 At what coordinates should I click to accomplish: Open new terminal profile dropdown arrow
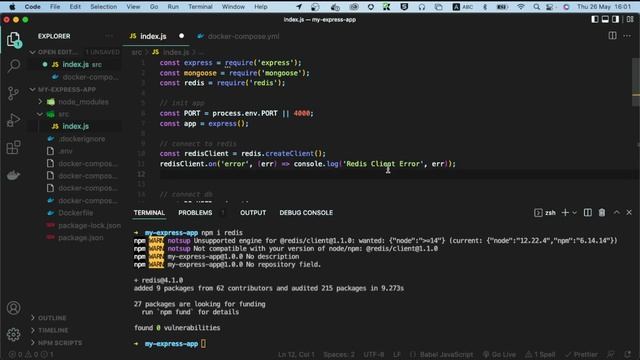(x=574, y=213)
